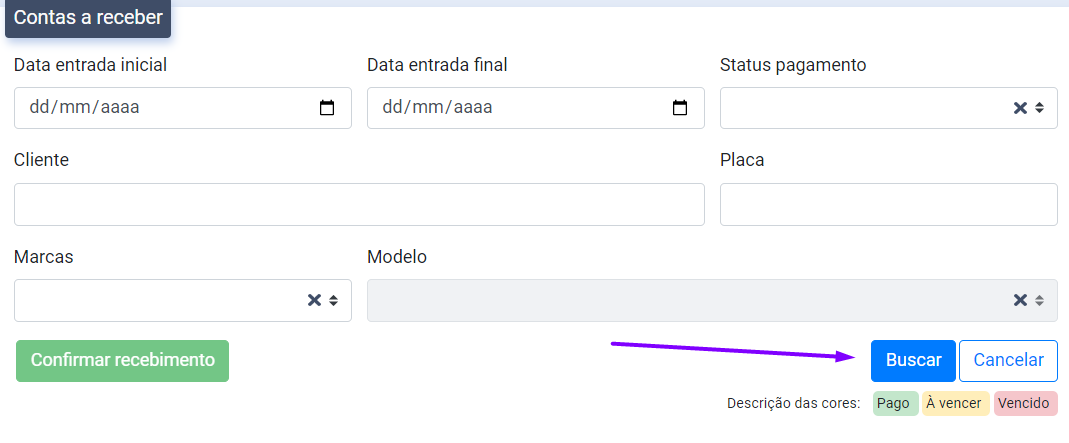Click the Buscar button
Screen dimensions: 1069x443
tap(913, 361)
